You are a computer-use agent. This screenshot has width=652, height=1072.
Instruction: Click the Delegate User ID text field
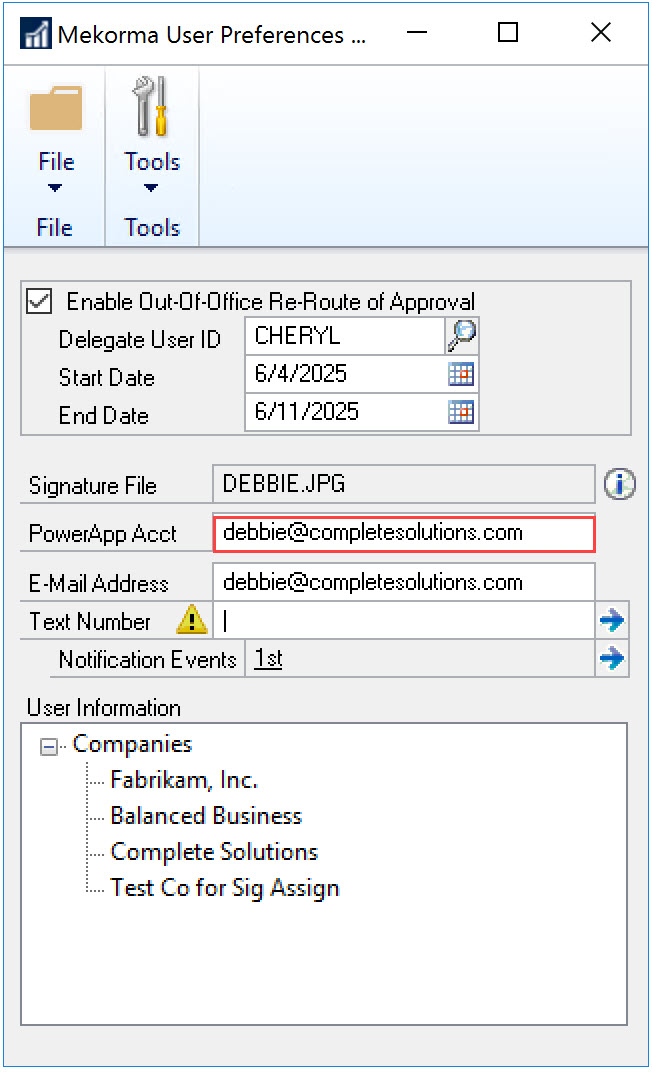click(344, 337)
